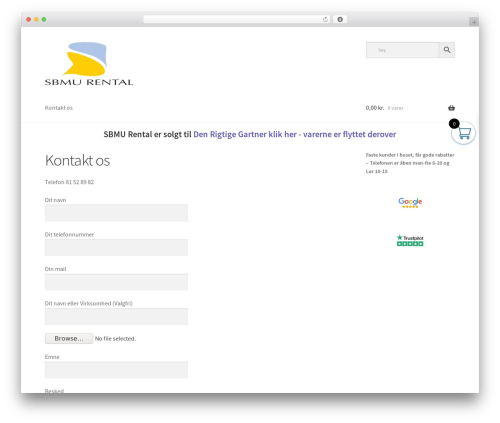
Task: Click the 0,00 kr. cart total
Action: (x=375, y=108)
